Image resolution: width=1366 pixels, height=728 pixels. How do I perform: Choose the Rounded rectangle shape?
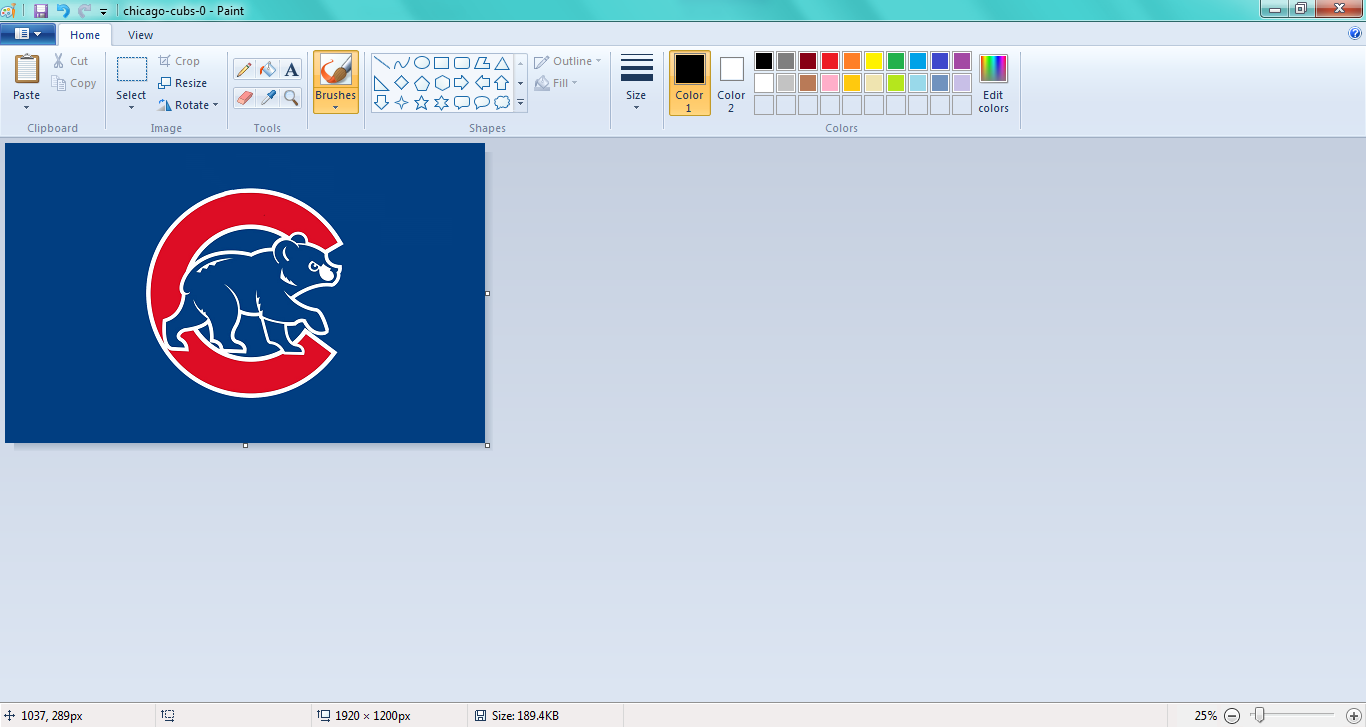(461, 63)
